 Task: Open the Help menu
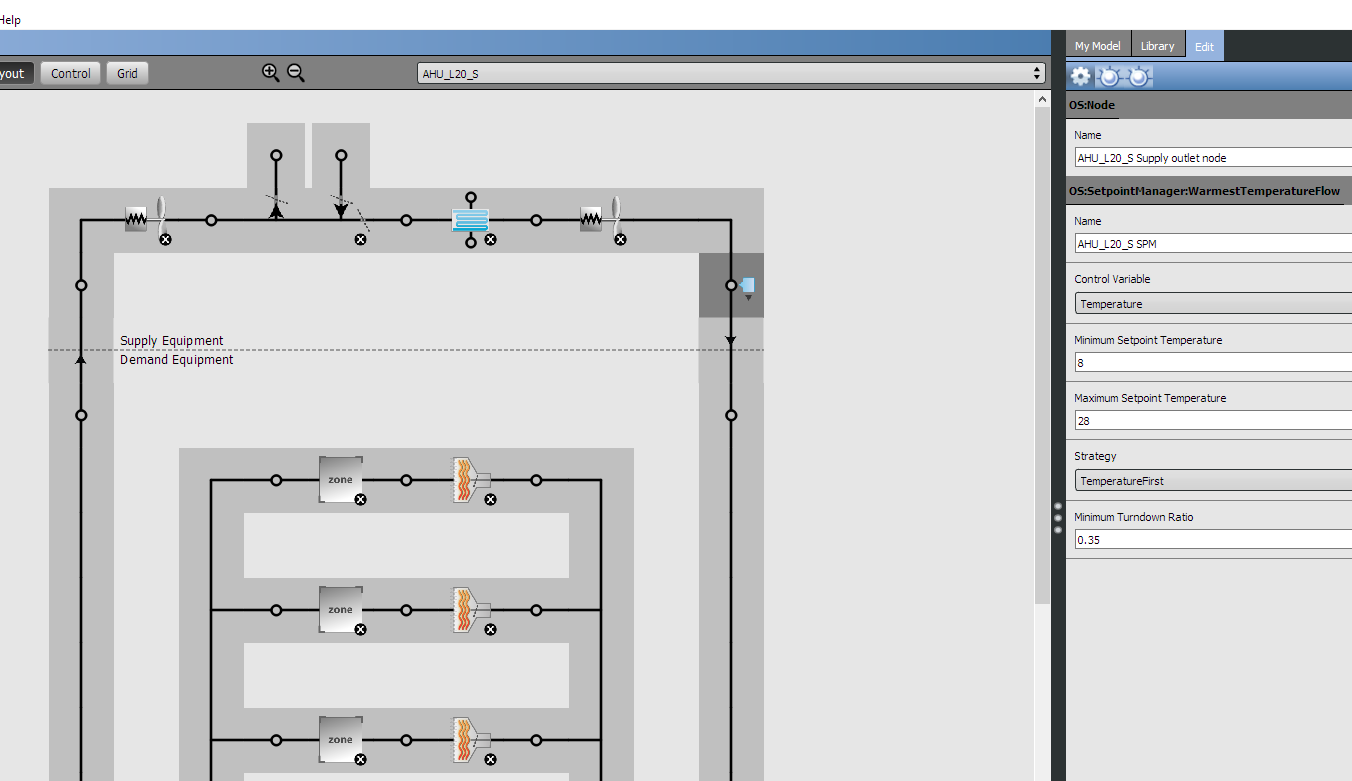click(9, 20)
